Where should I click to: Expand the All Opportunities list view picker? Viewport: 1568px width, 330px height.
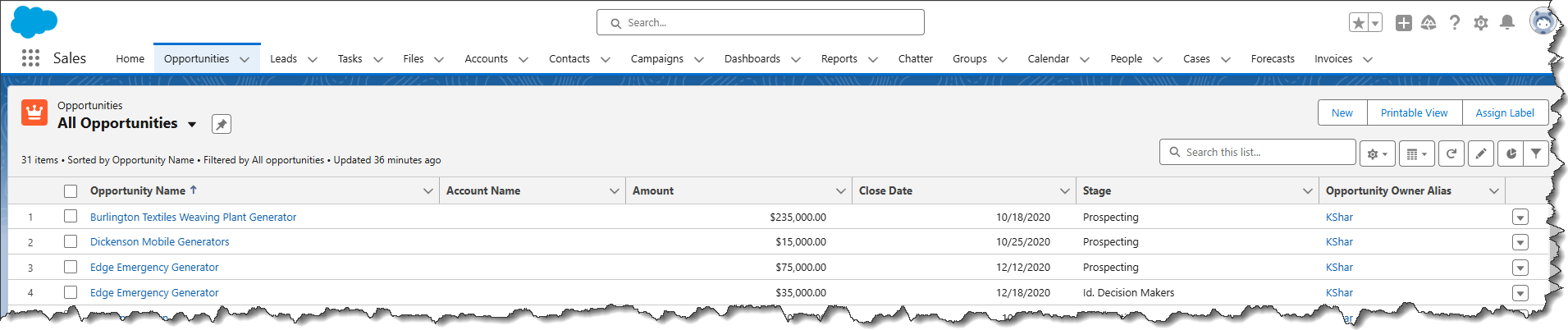192,125
